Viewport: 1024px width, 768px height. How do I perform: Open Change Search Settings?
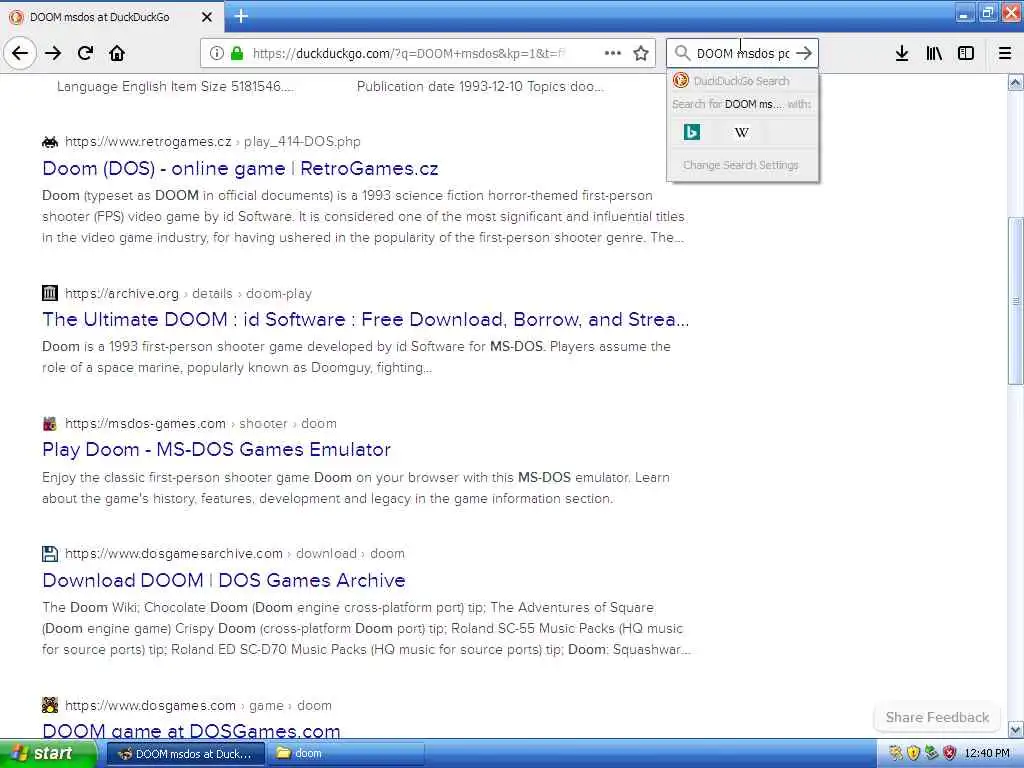[741, 165]
